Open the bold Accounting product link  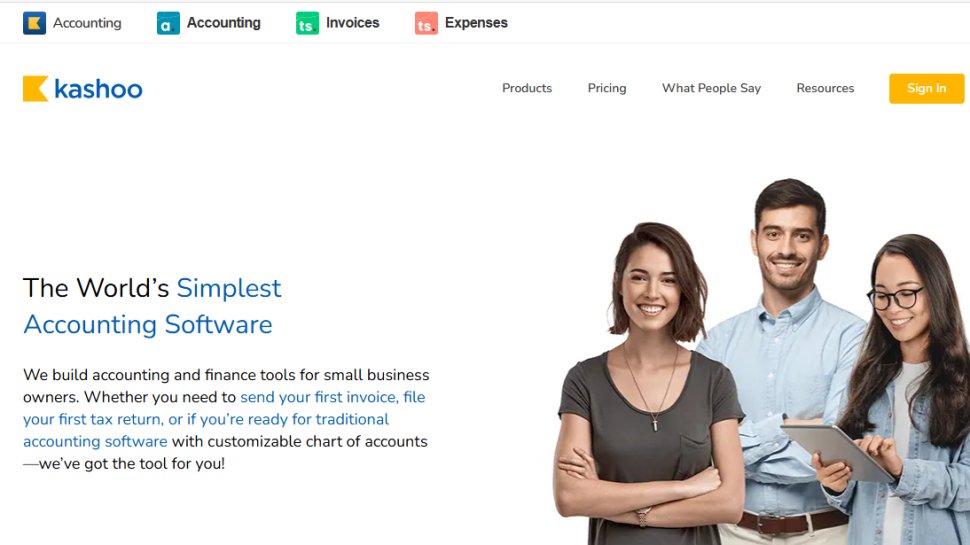223,23
